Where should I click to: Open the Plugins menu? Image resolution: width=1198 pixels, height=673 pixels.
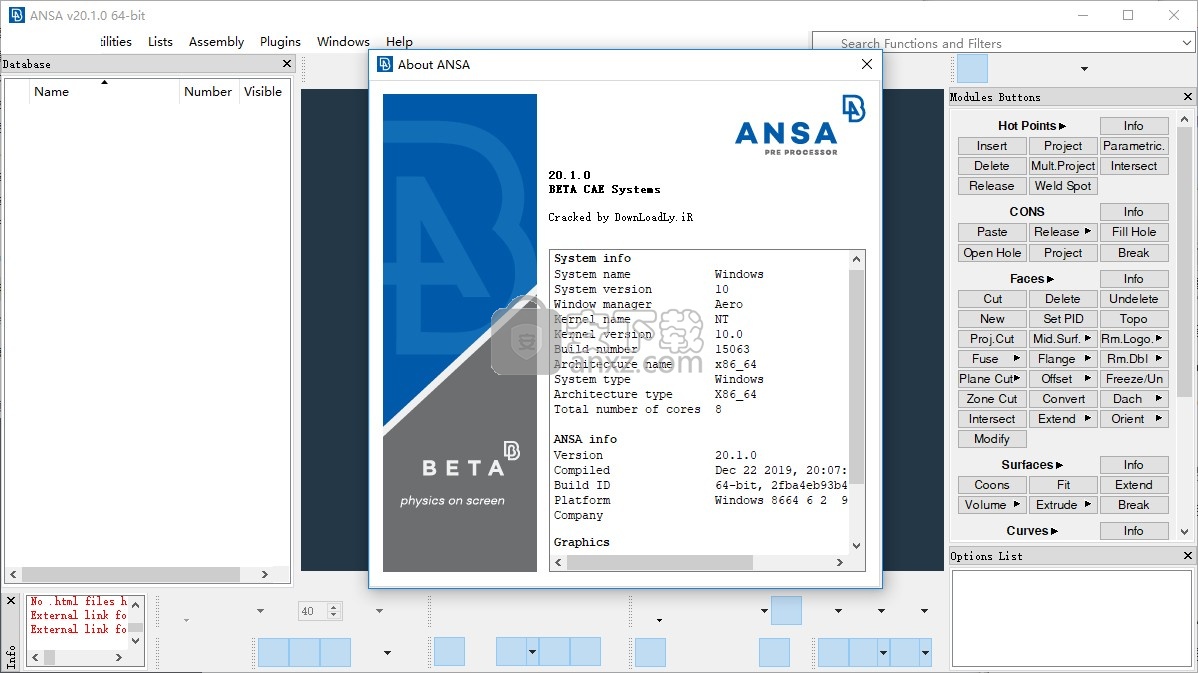pos(280,41)
